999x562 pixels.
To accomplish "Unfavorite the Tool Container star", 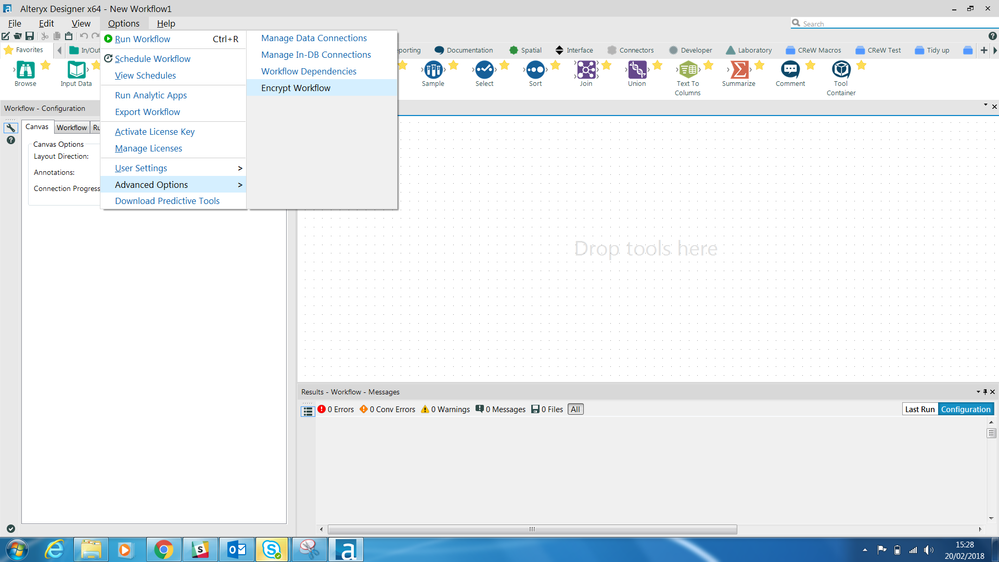I will click(x=861, y=65).
